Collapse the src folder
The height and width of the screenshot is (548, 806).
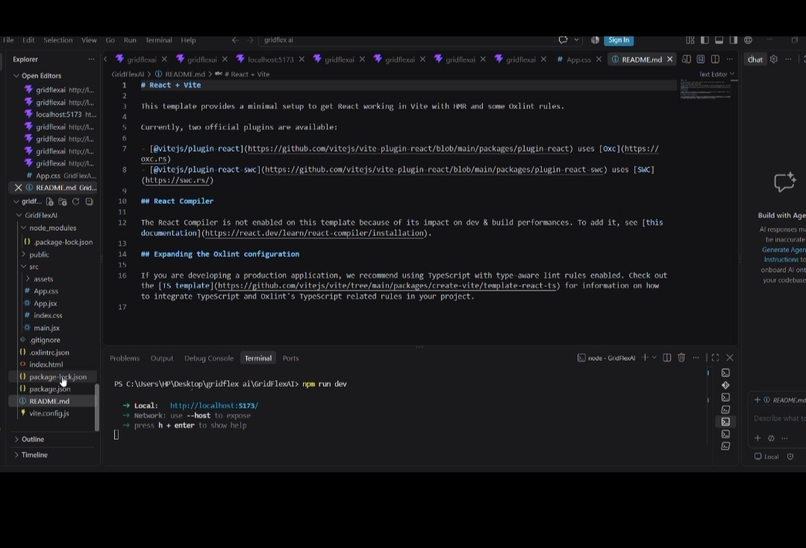point(24,267)
